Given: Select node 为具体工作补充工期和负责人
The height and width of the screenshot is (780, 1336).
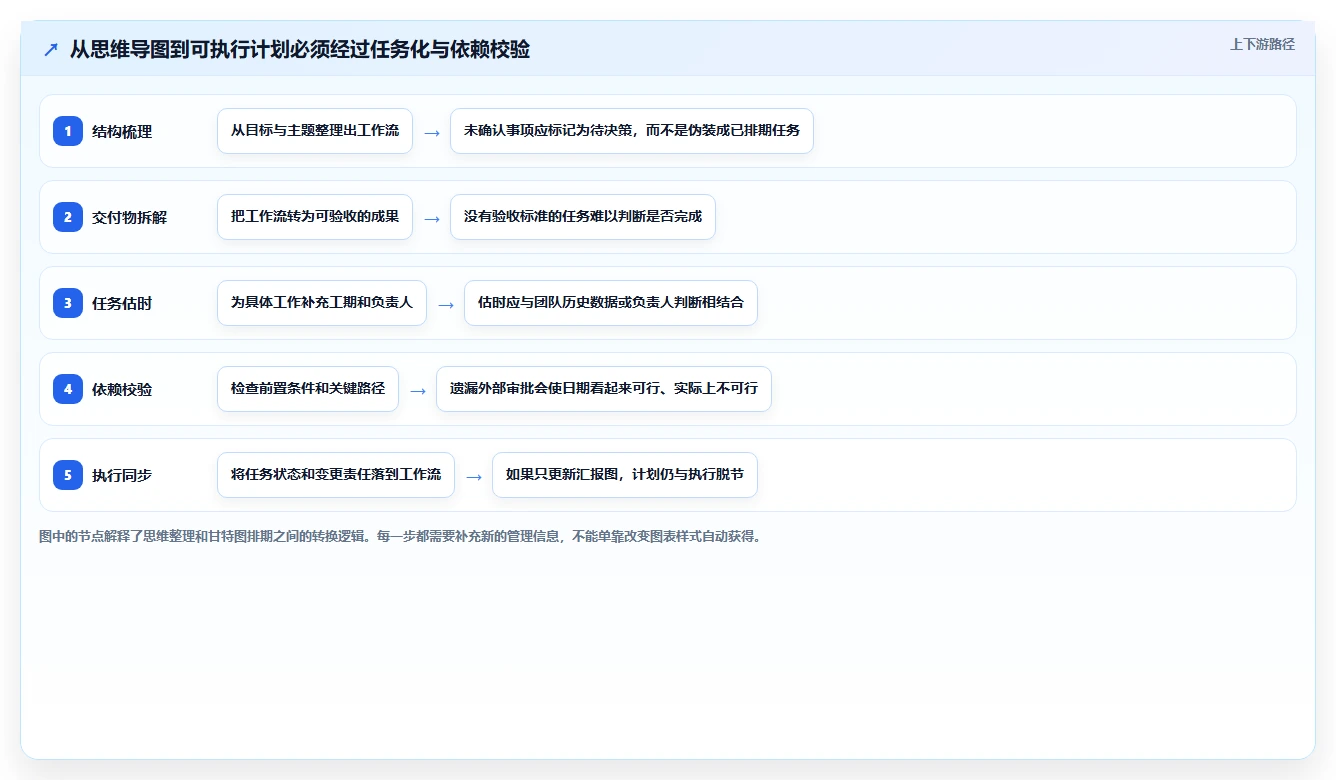Looking at the screenshot, I should tap(322, 303).
